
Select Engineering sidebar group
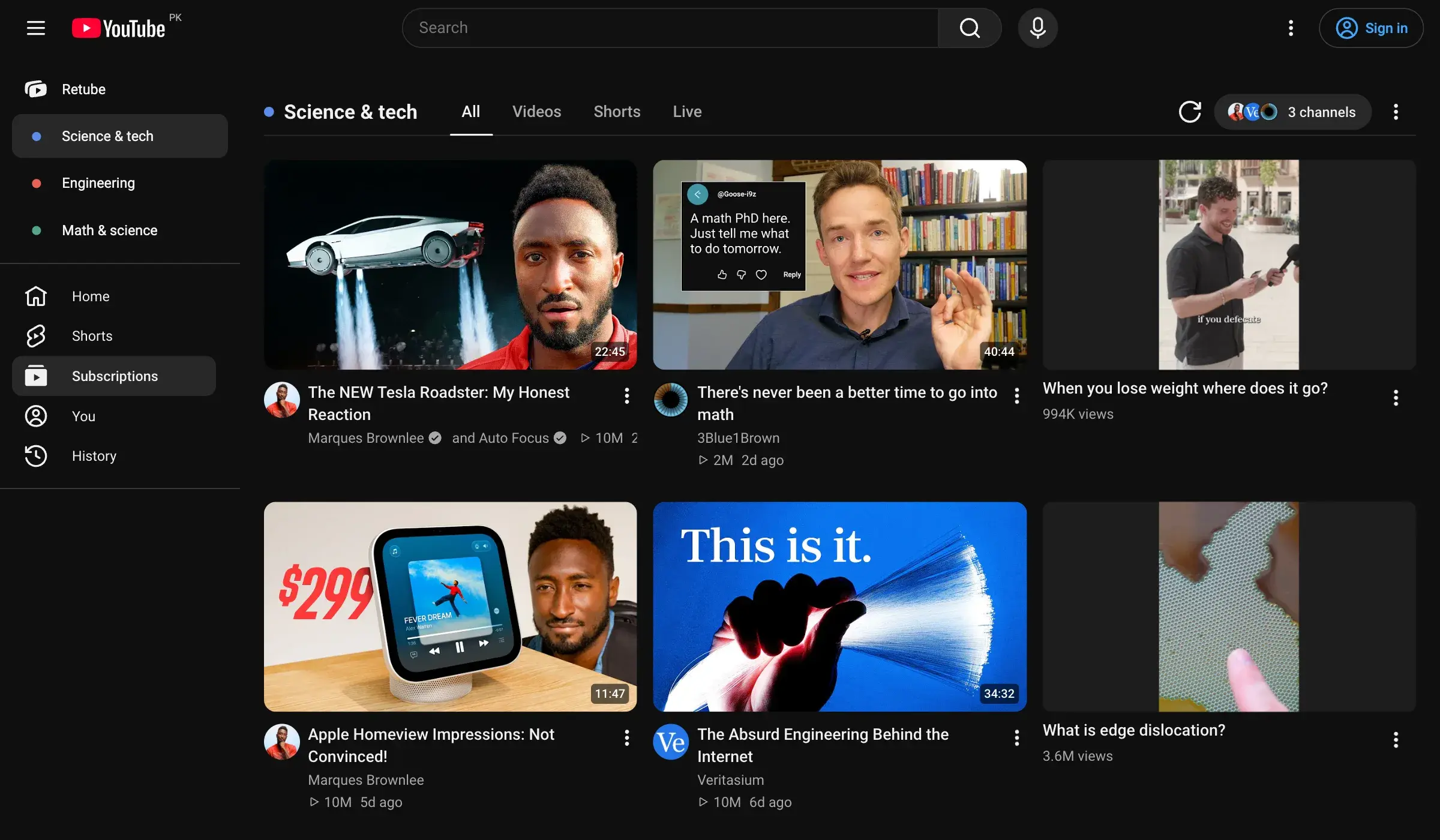pyautogui.click(x=120, y=183)
